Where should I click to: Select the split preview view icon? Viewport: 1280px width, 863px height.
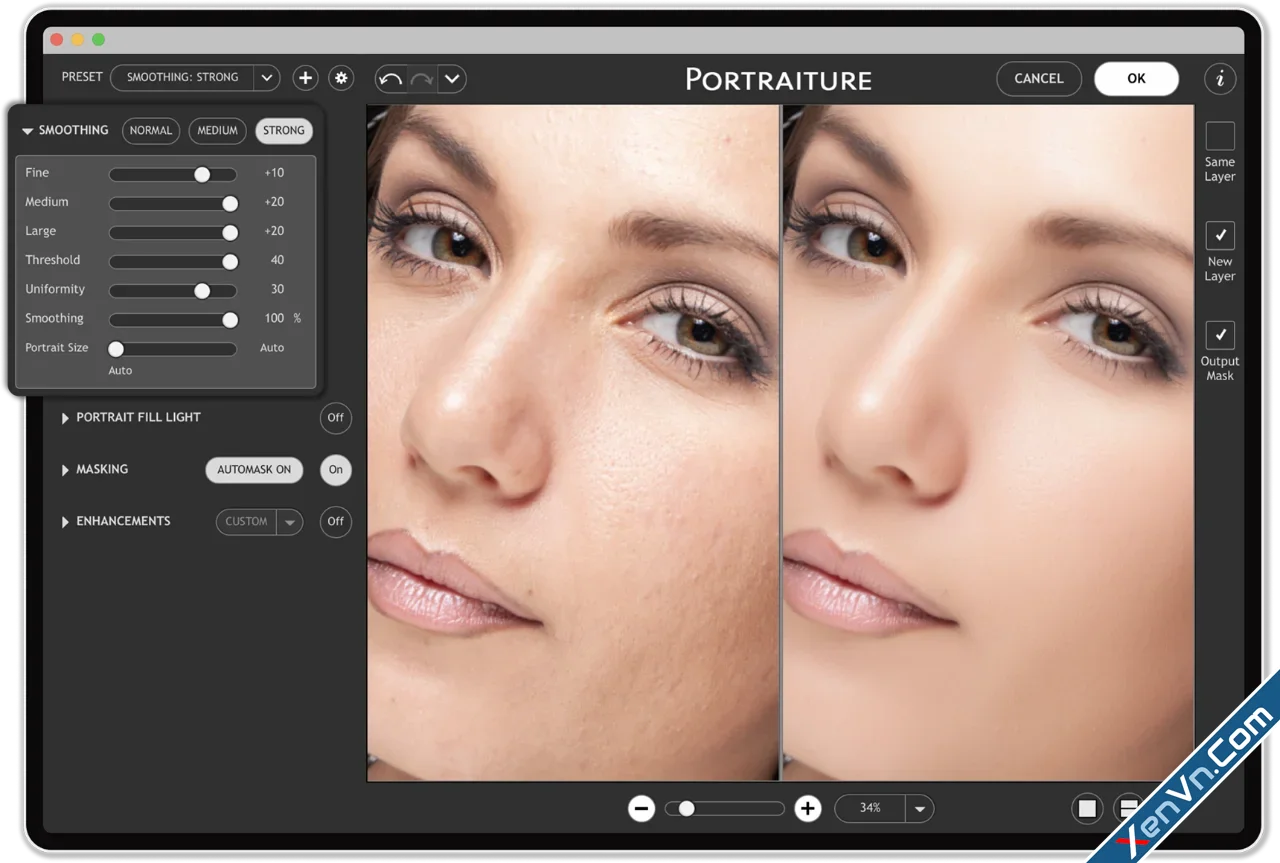coord(1128,808)
